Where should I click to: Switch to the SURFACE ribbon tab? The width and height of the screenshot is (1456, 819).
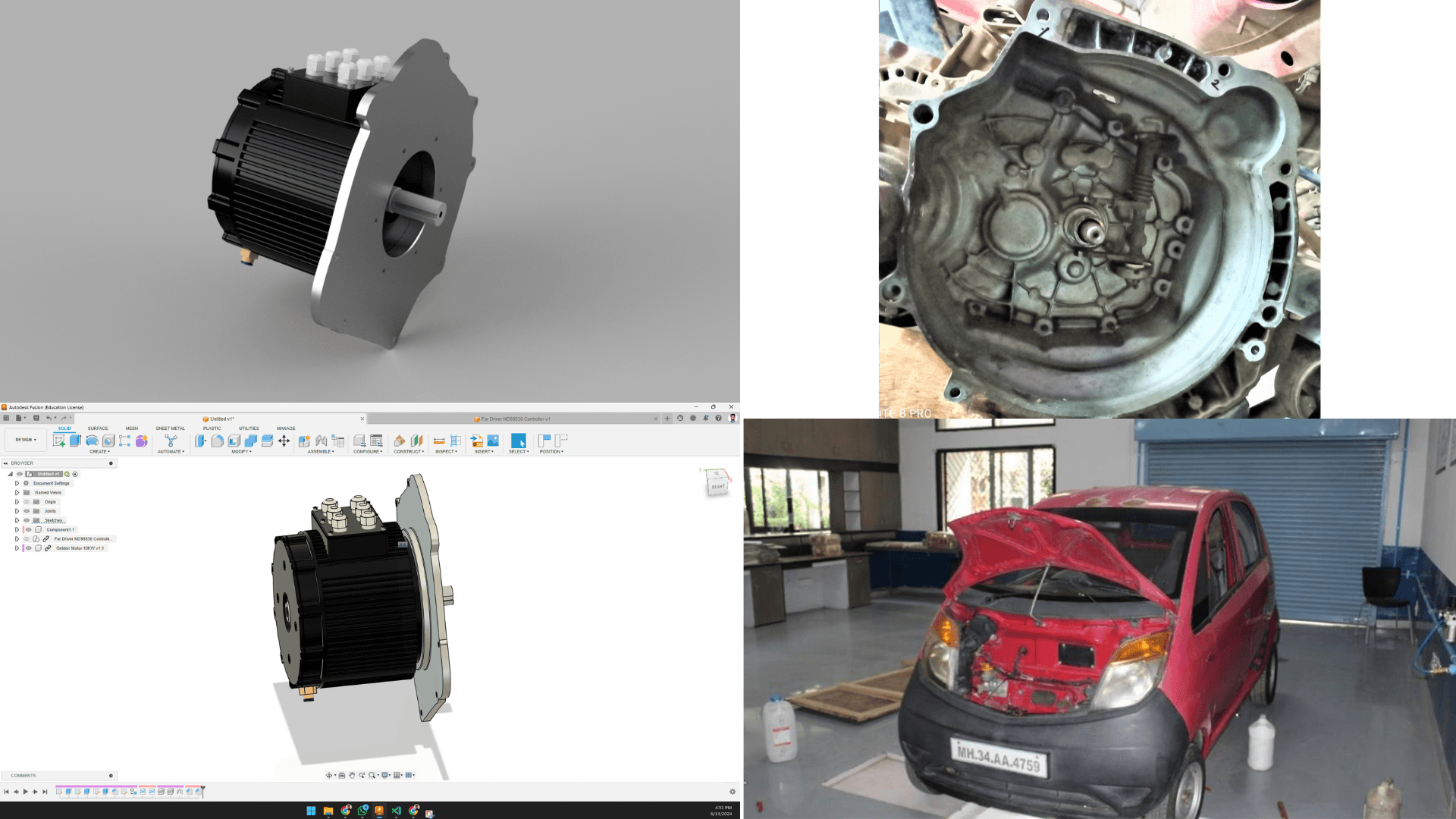tap(98, 428)
